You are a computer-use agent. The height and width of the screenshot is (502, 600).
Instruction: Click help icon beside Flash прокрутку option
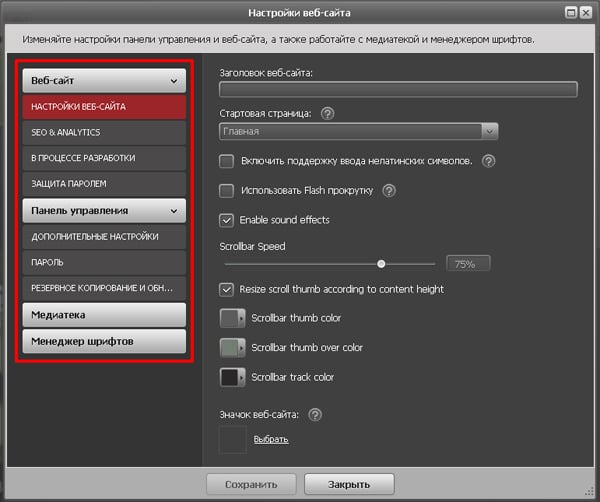(x=390, y=190)
